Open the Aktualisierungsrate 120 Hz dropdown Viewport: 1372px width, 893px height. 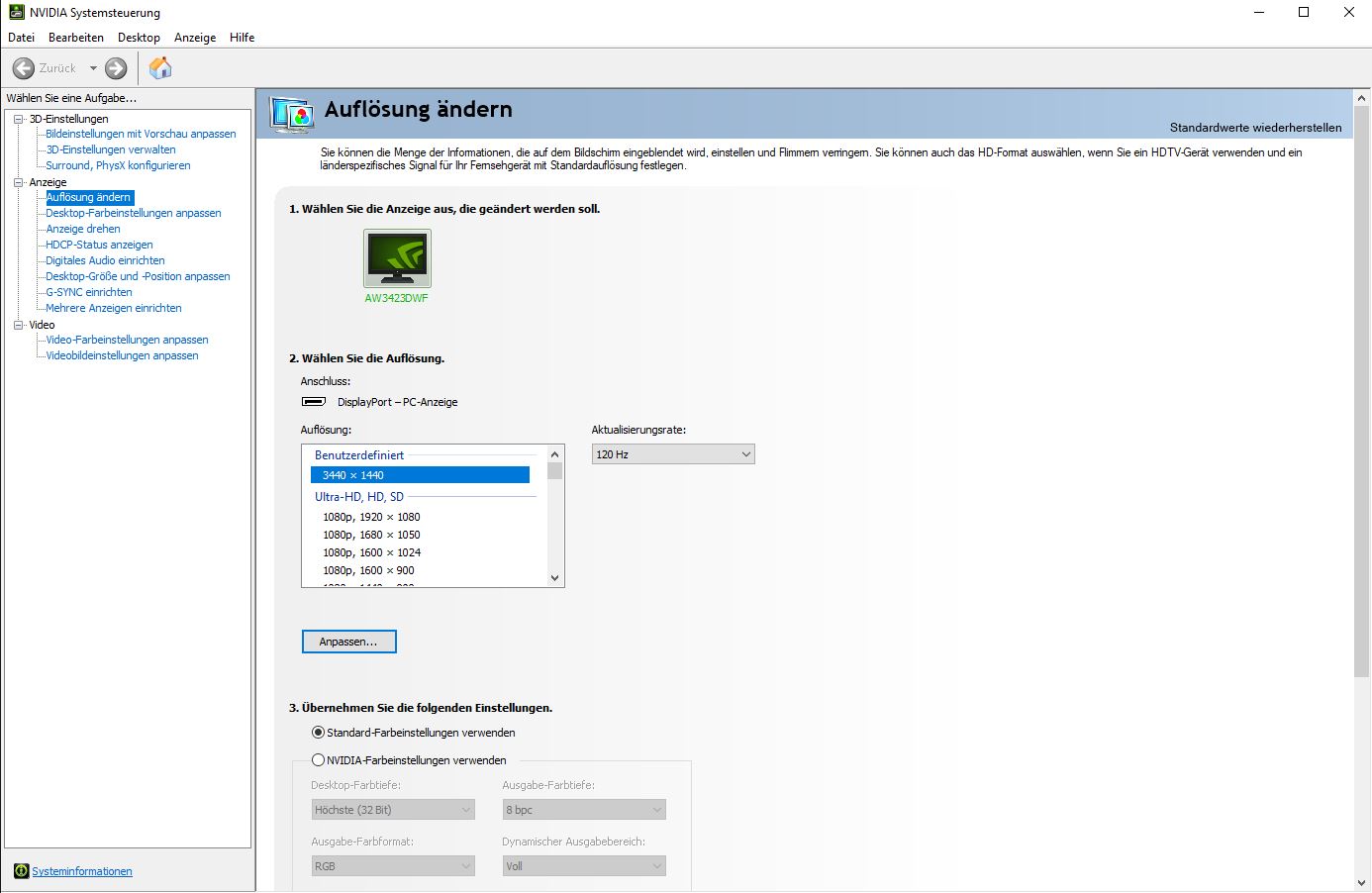pos(673,454)
